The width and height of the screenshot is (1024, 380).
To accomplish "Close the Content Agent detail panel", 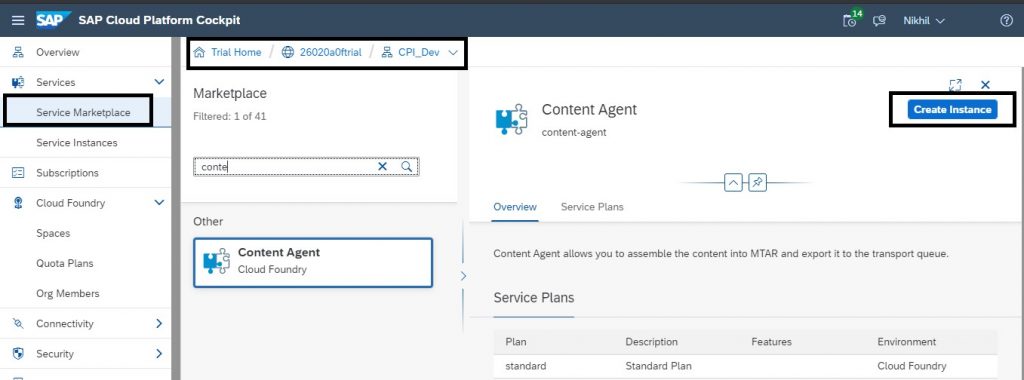I will click(985, 85).
